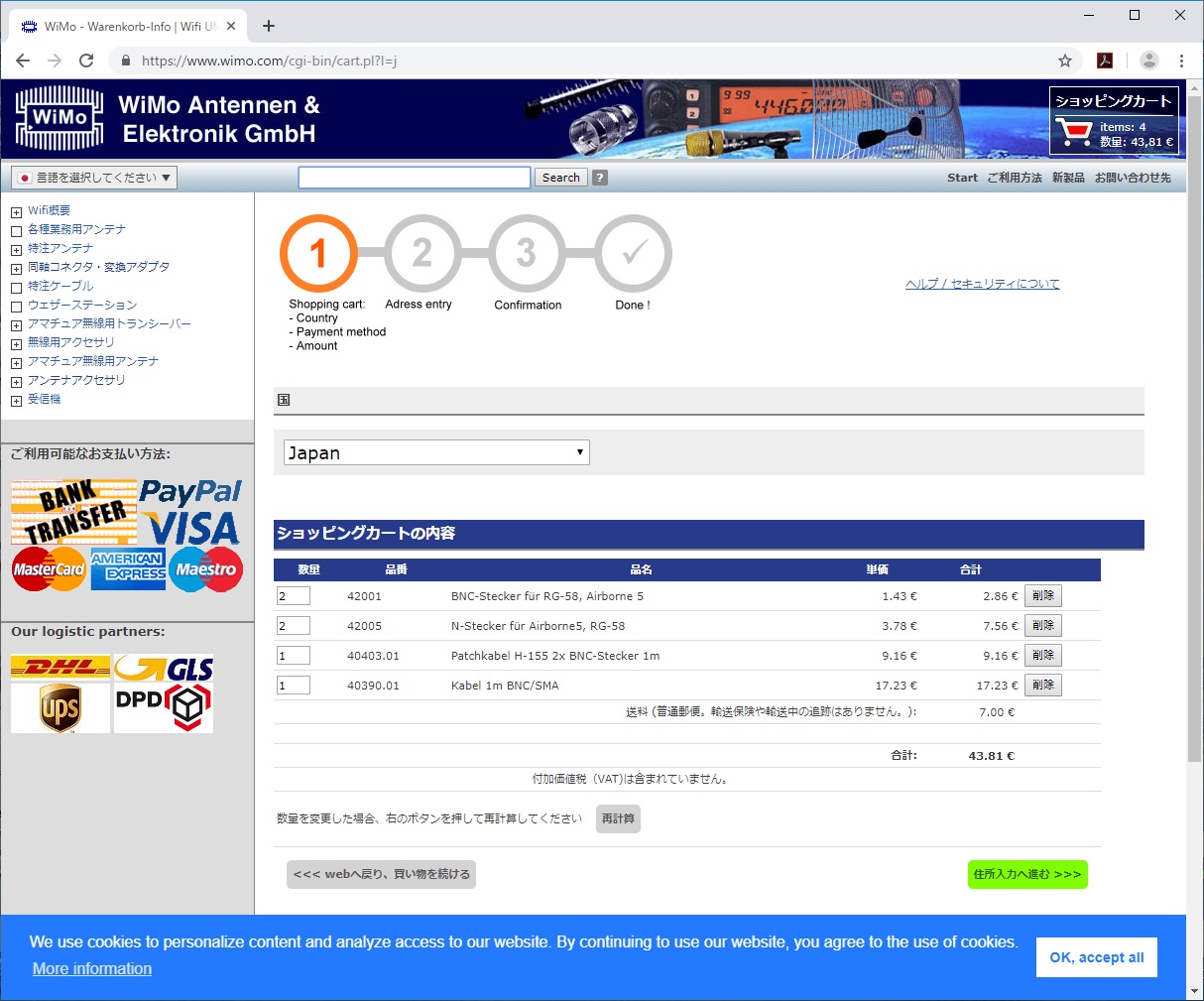
Task: Click the 再計算 recalculate button
Action: [618, 818]
